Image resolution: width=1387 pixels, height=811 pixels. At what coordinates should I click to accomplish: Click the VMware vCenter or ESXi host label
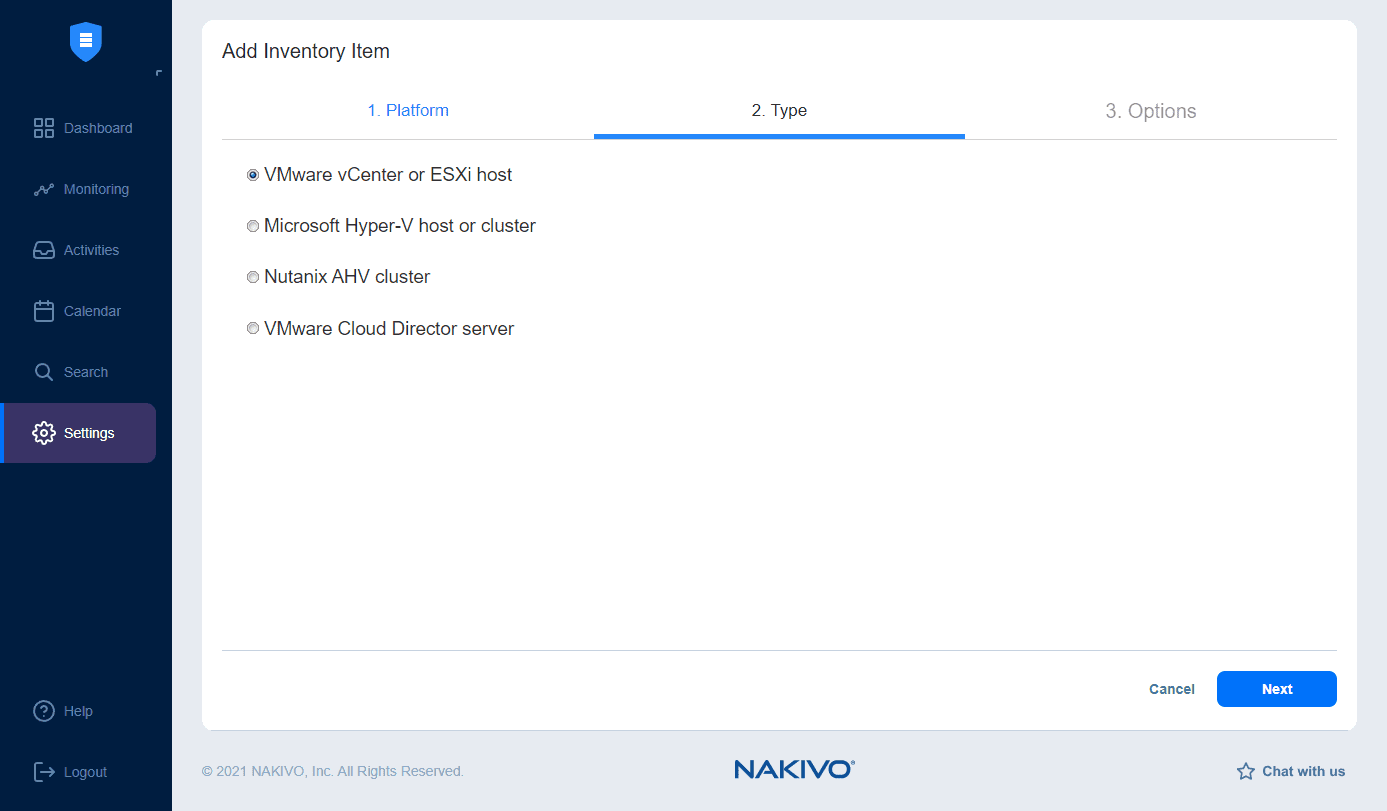[x=388, y=175]
